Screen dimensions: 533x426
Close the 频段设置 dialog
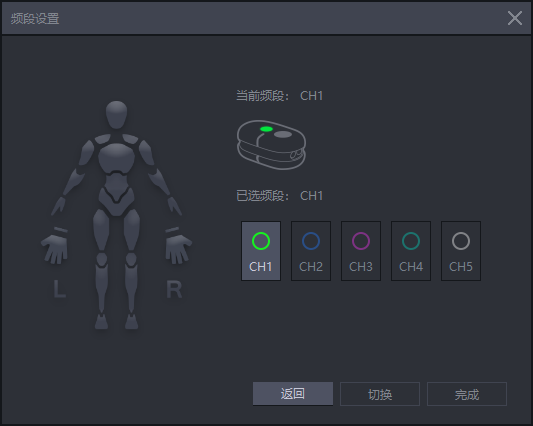coord(515,18)
